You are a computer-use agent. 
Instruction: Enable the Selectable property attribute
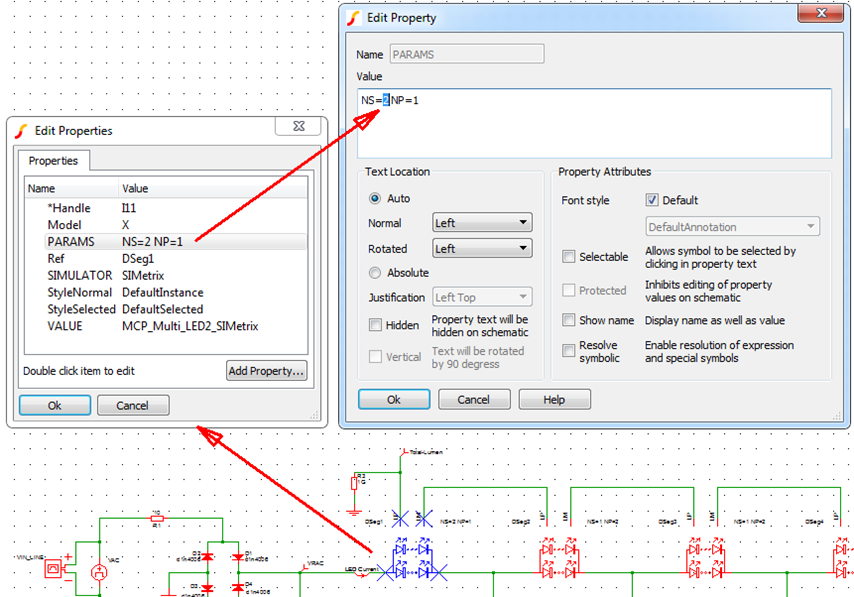[x=568, y=257]
